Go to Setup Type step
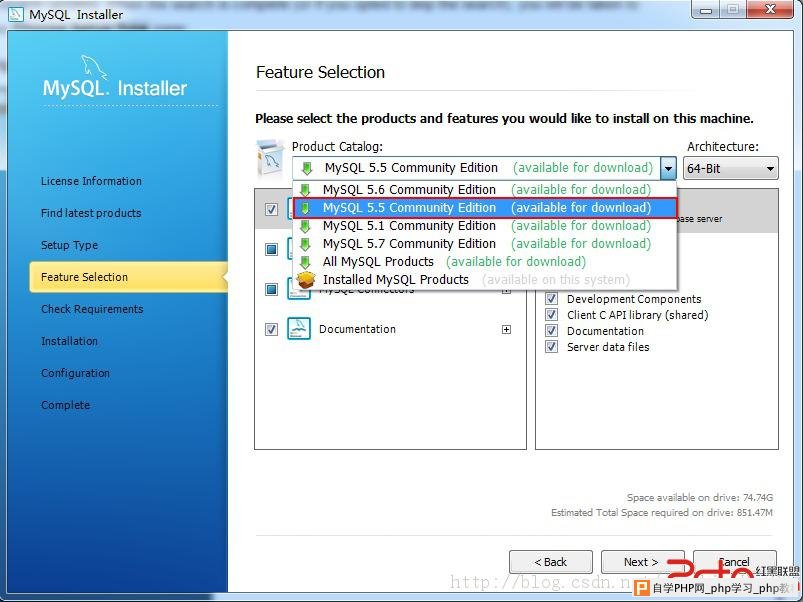Screen dimensions: 803x602 click(x=69, y=245)
